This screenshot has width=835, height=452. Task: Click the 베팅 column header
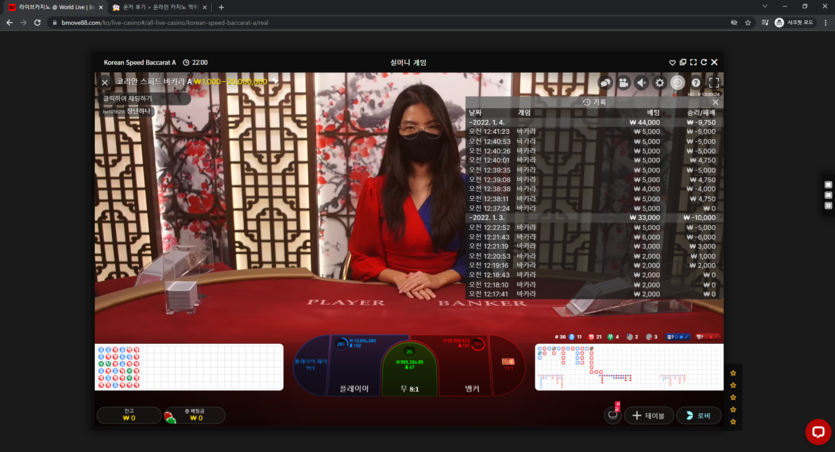pyautogui.click(x=653, y=113)
